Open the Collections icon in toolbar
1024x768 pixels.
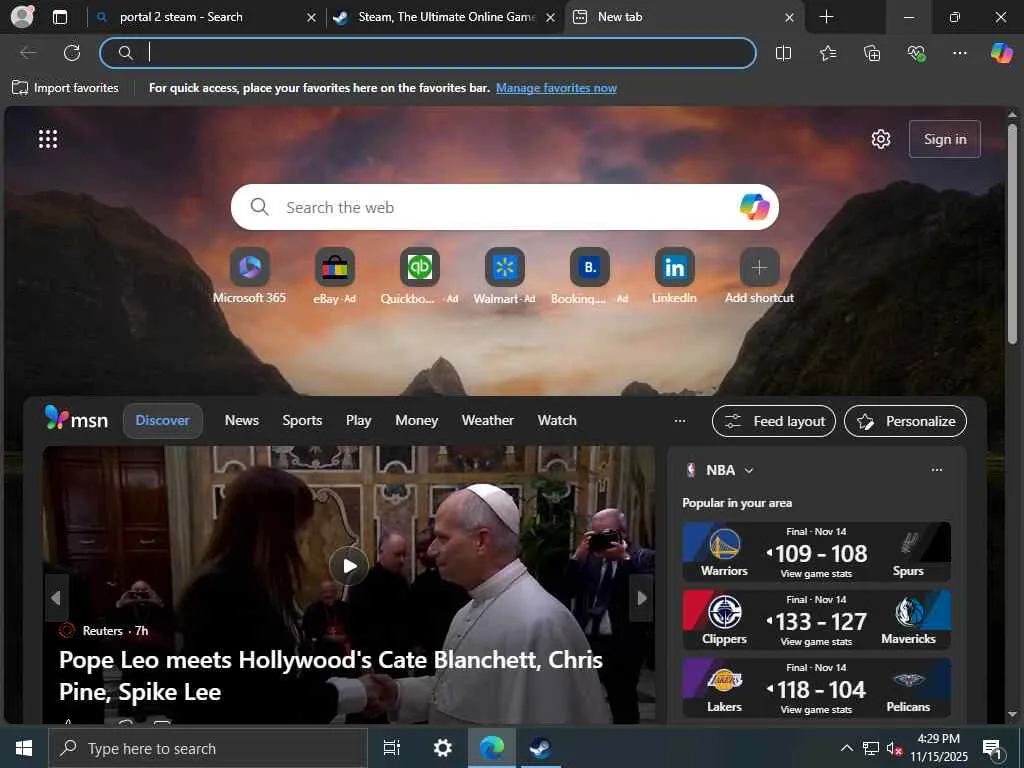[872, 53]
